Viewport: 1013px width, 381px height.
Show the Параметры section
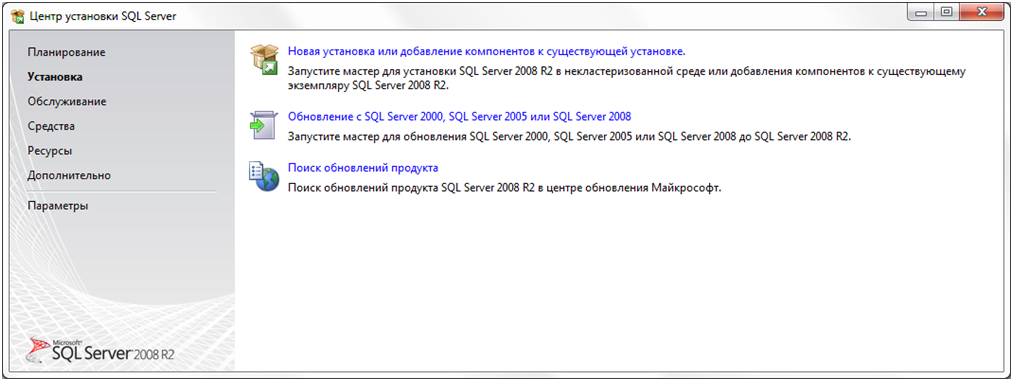pos(58,206)
